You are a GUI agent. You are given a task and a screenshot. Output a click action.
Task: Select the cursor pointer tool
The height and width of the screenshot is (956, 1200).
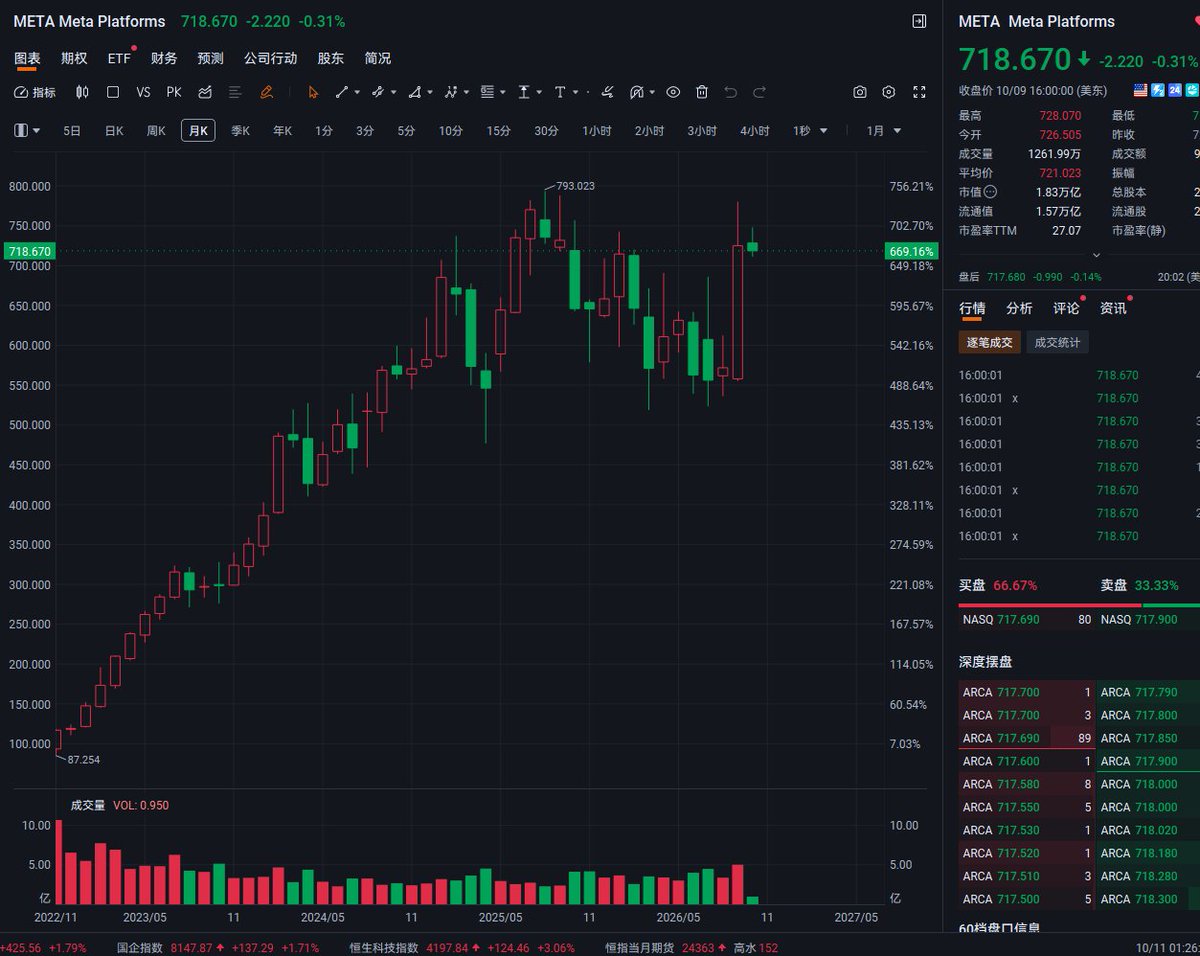[313, 92]
